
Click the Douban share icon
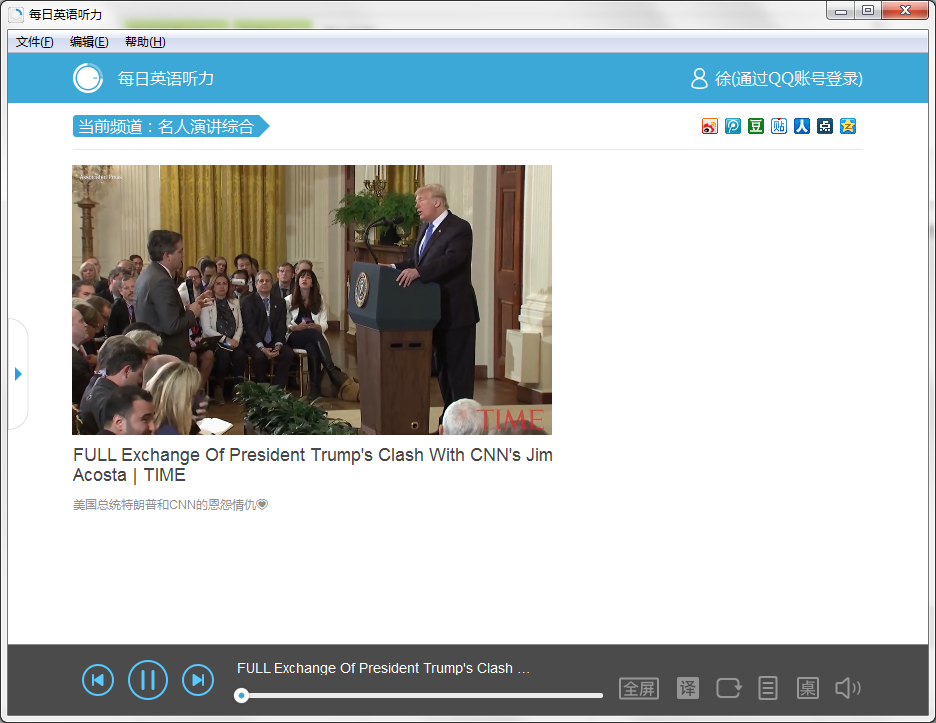pyautogui.click(x=756, y=126)
